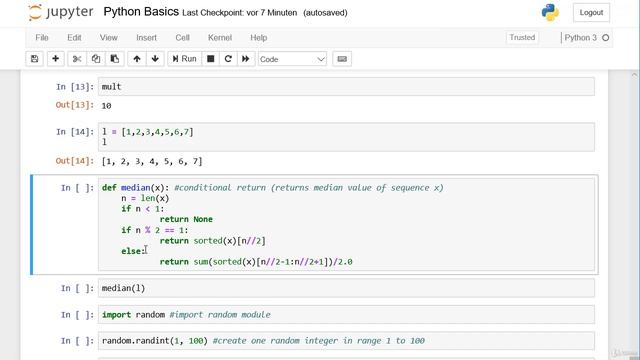Open the View menu
Screen dimensions: 640x360
coord(109,38)
